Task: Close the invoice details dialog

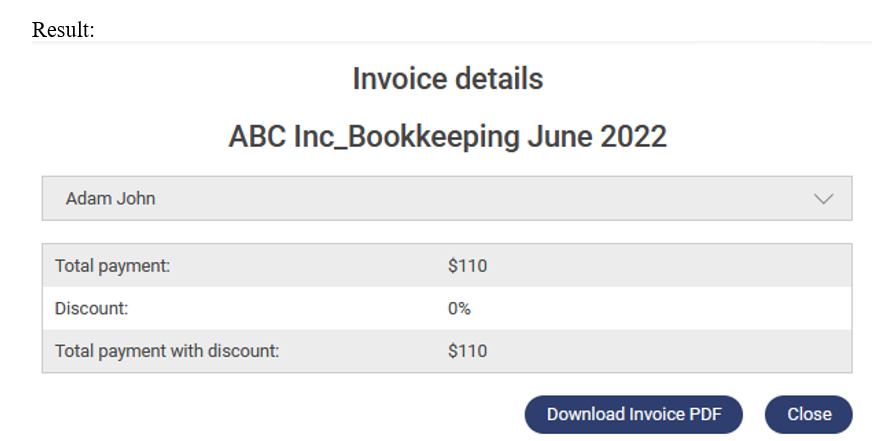Action: tap(808, 414)
